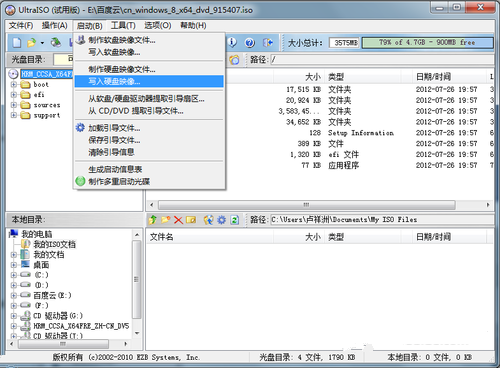The image size is (500, 368).
Task: Expand the sources folder tree node
Action: point(14,105)
